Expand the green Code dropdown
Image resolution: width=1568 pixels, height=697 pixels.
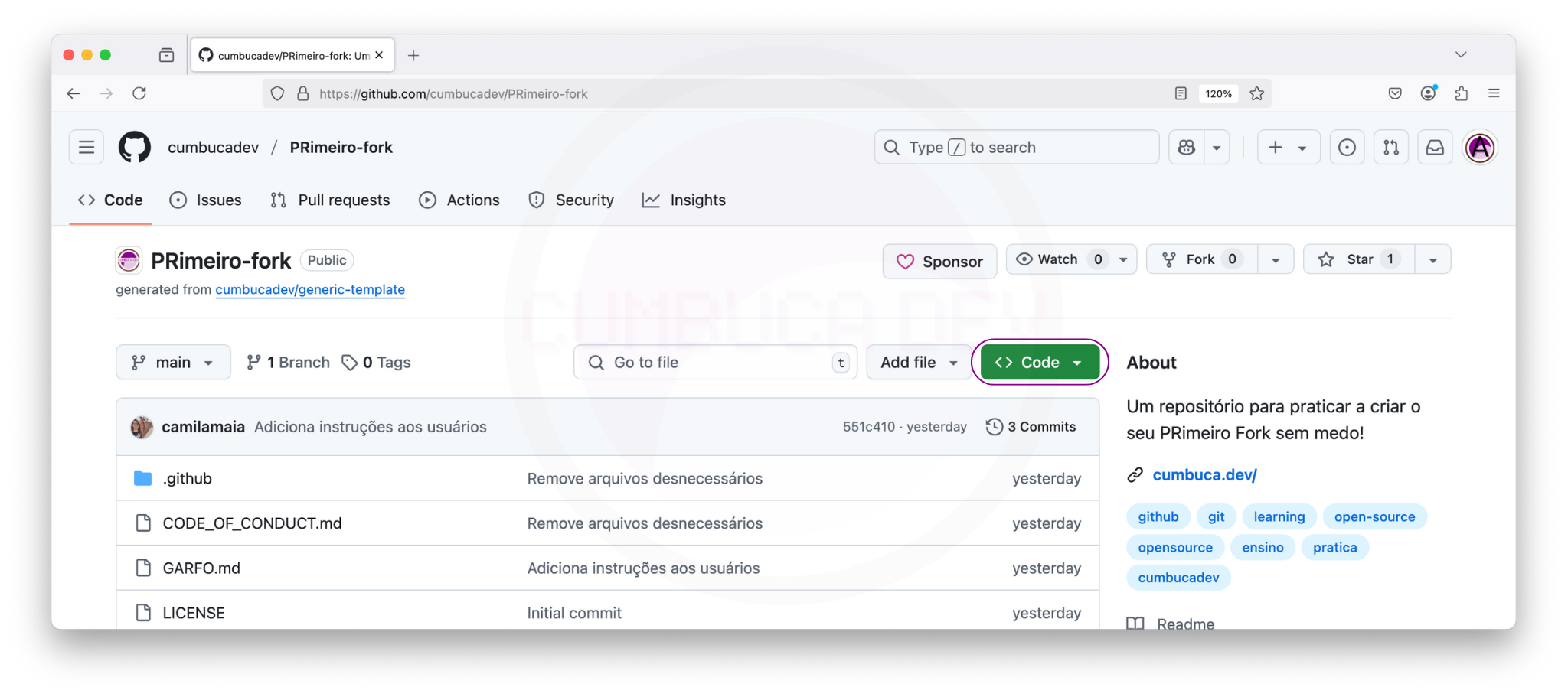[x=1039, y=362]
